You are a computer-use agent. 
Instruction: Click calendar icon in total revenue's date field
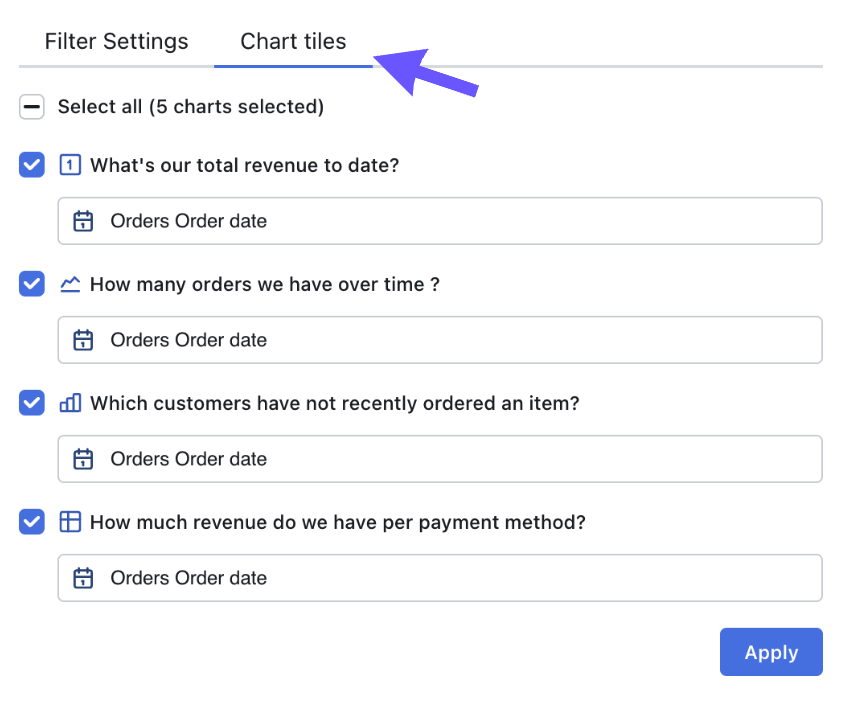click(x=83, y=221)
